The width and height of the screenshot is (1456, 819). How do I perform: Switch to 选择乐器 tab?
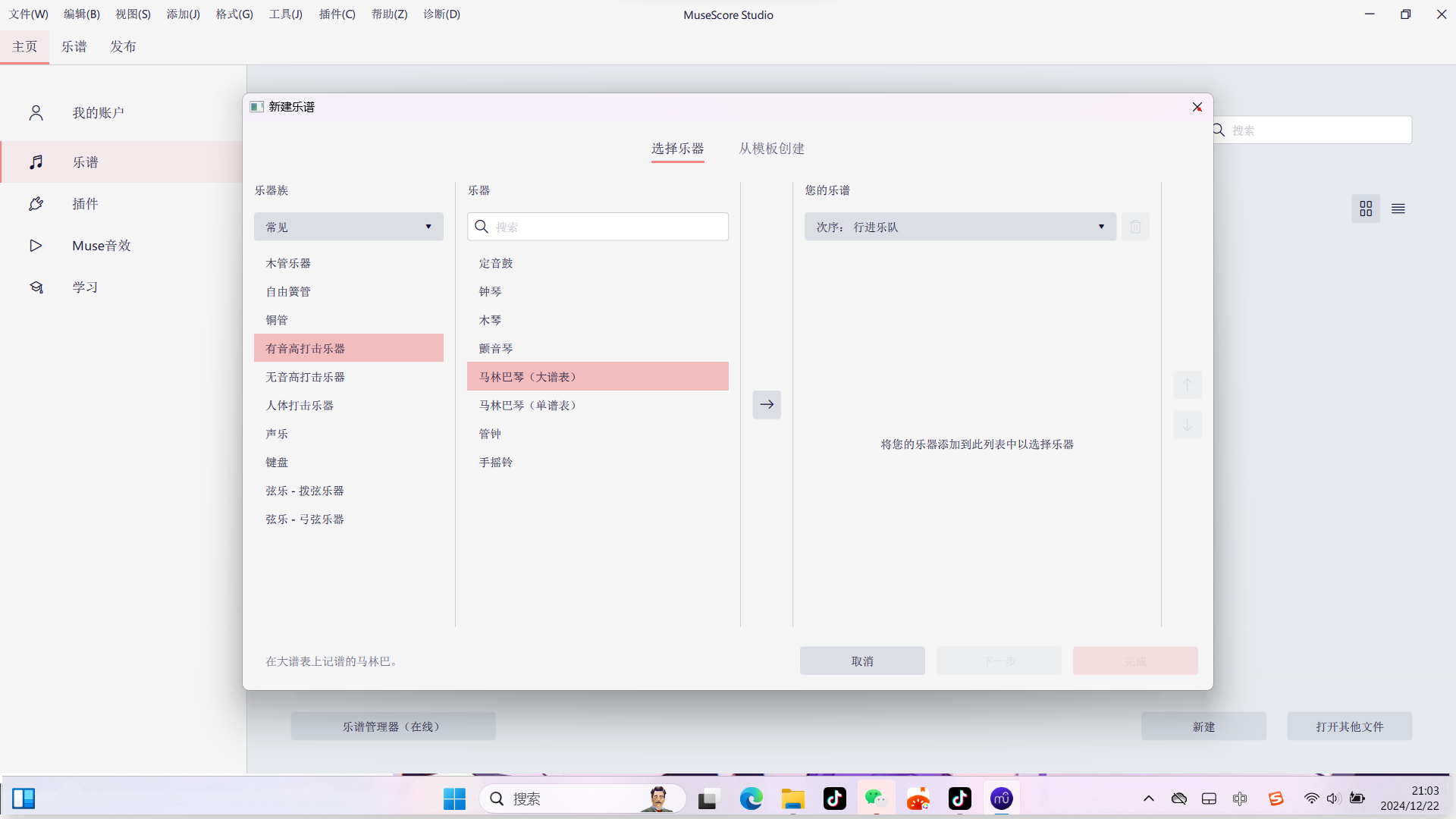(x=677, y=149)
